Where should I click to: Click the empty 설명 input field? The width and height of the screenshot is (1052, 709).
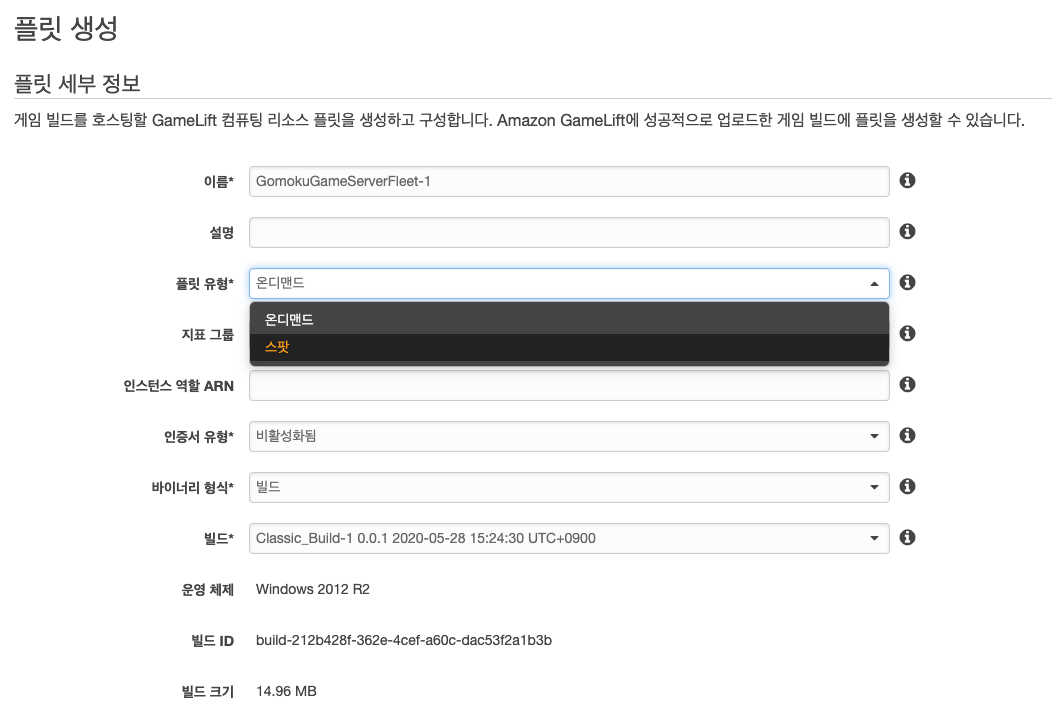(x=569, y=232)
